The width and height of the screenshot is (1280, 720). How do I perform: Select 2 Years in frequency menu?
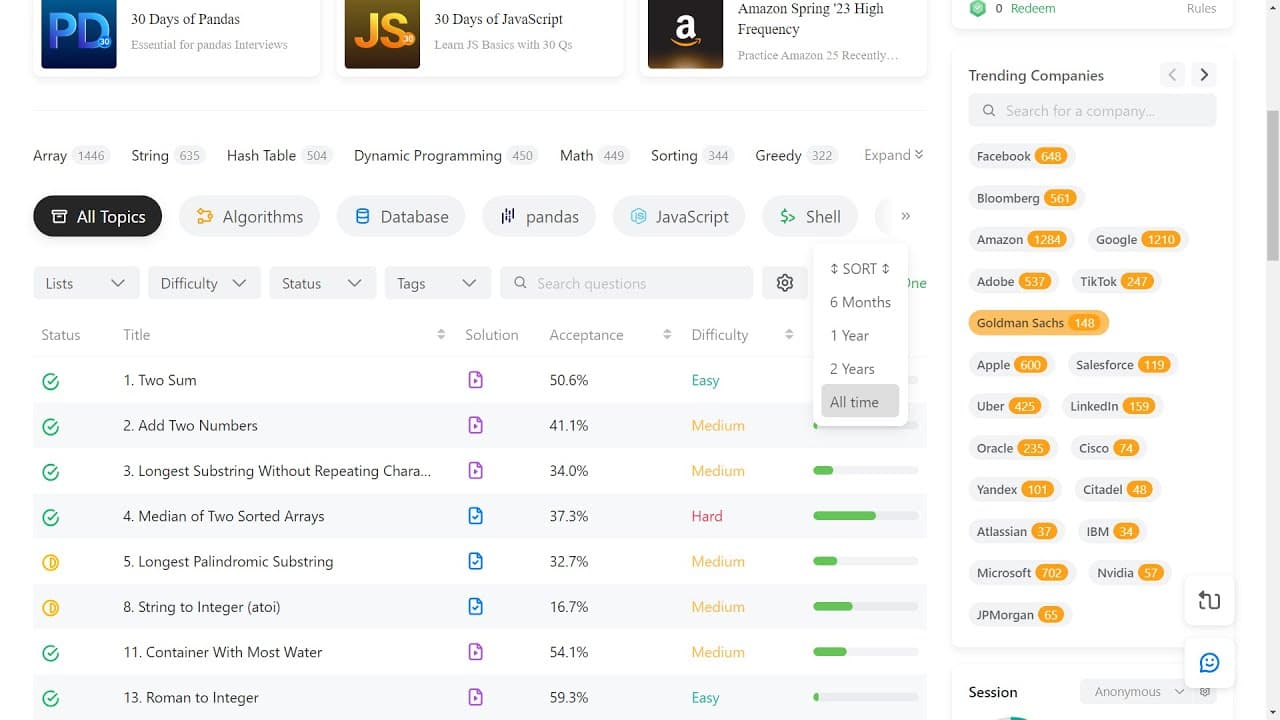(860, 369)
